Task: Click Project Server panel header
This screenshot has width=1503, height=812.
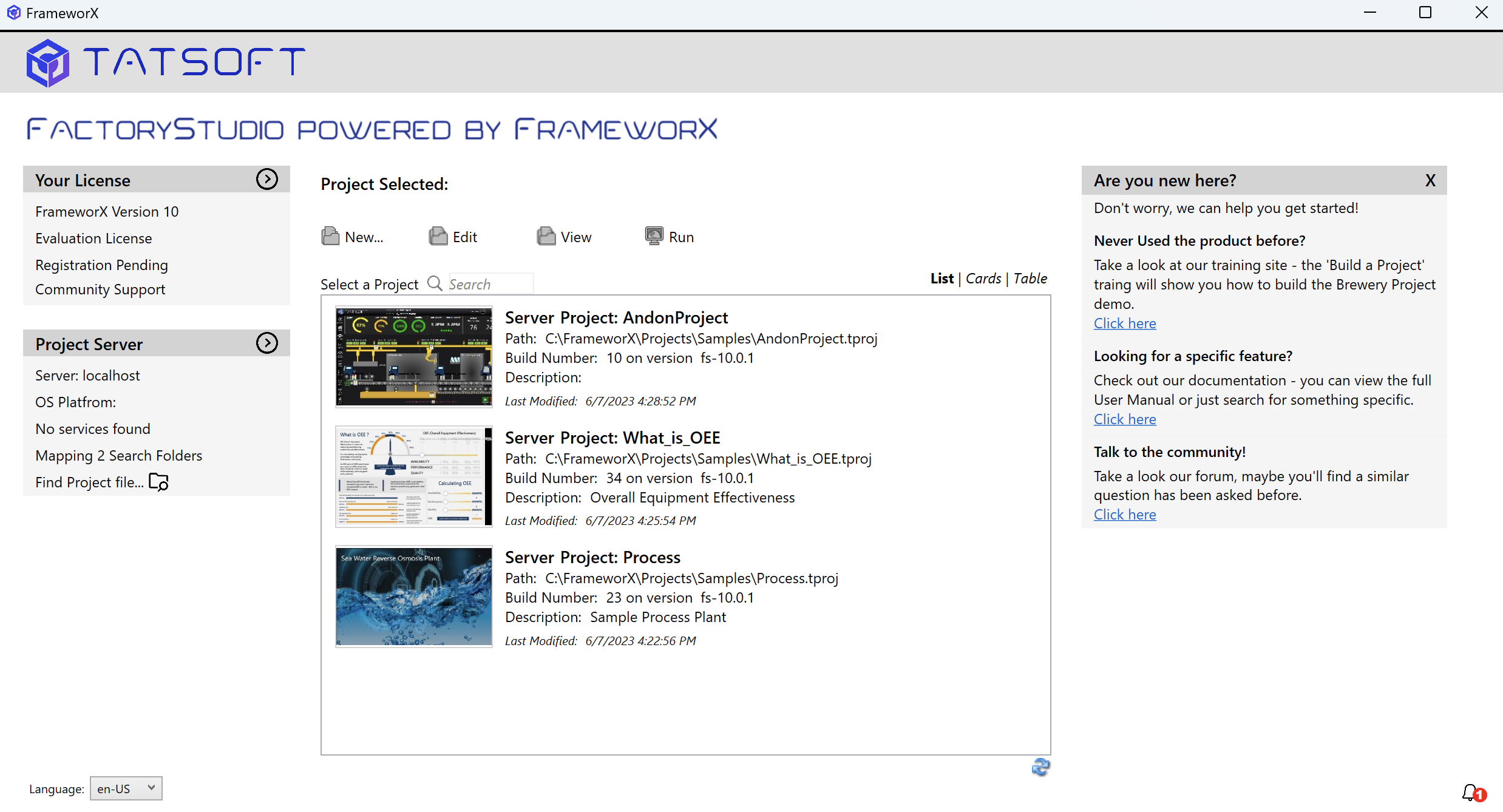Action: coord(157,343)
